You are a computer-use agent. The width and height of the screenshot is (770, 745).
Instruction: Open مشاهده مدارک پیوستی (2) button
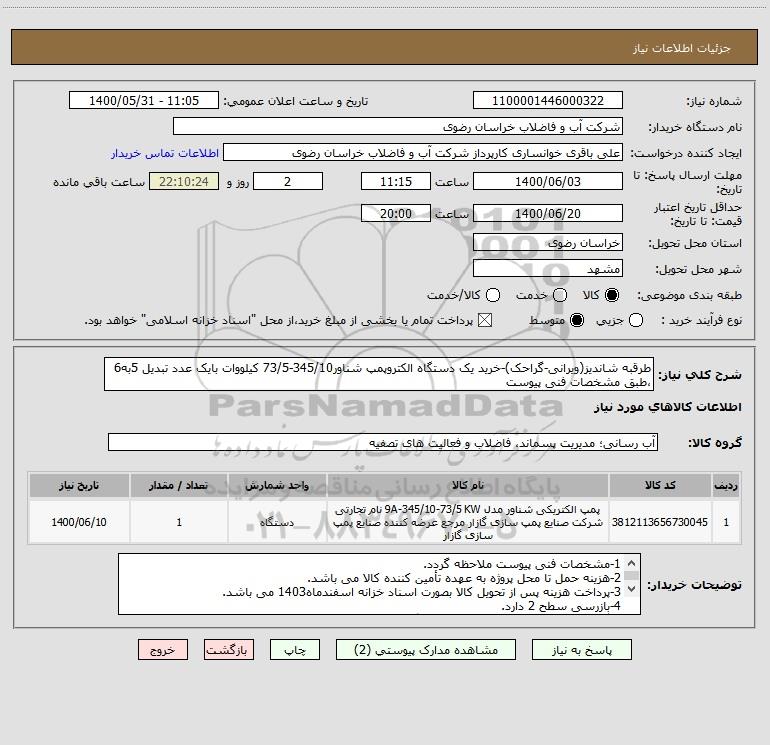pos(426,650)
